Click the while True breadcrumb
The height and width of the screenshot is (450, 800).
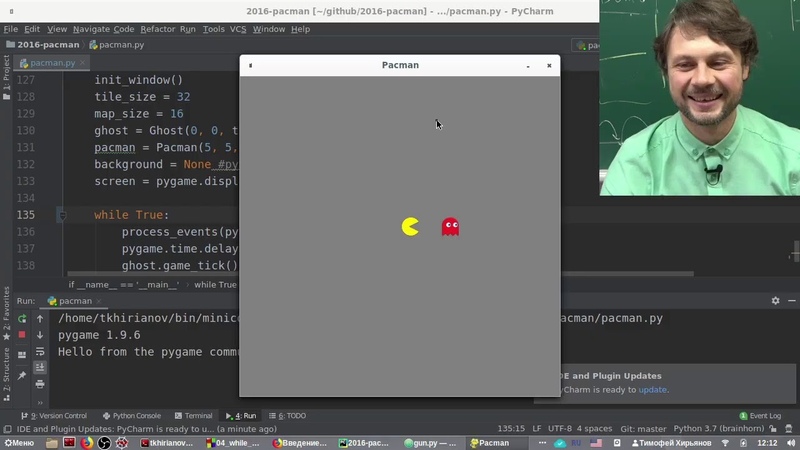(x=215, y=285)
